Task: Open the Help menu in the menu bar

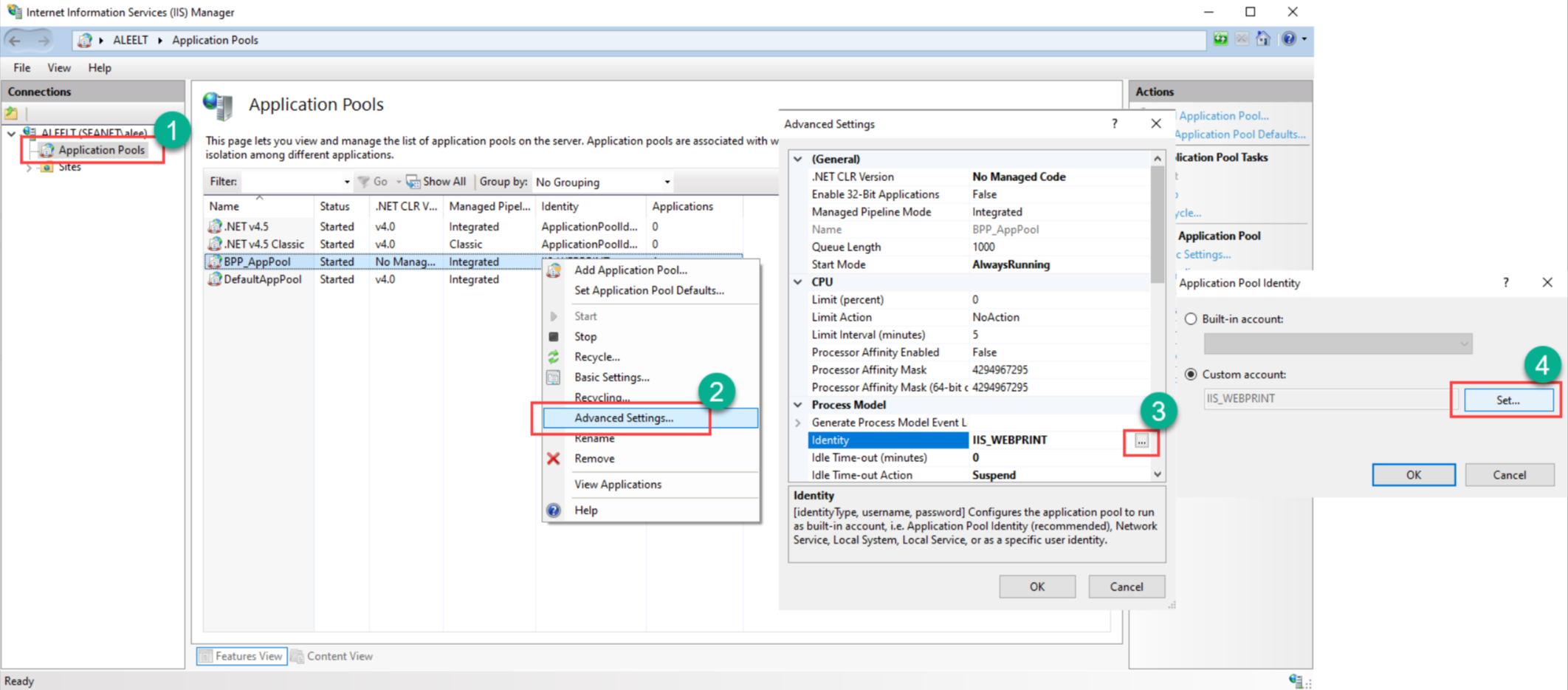Action: click(x=100, y=68)
